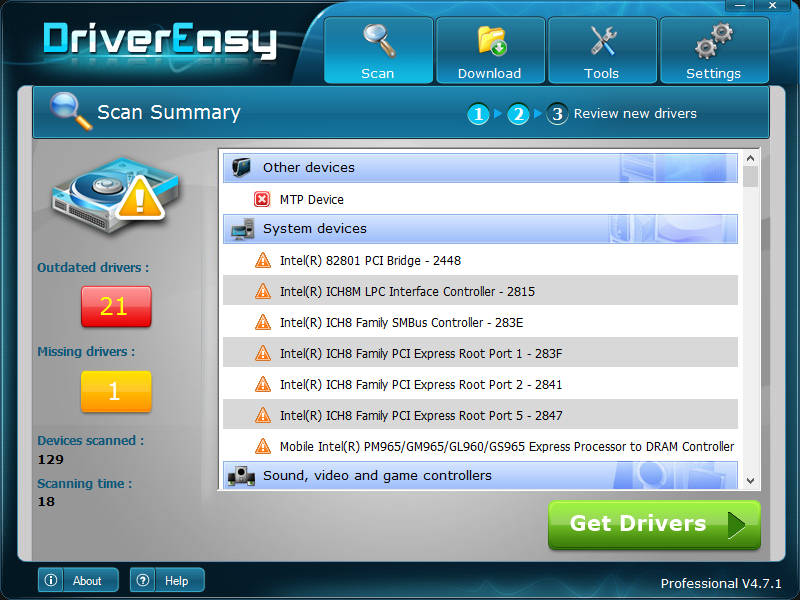Click the device list scrollbar thumb
Image resolution: width=800 pixels, height=600 pixels.
click(750, 177)
